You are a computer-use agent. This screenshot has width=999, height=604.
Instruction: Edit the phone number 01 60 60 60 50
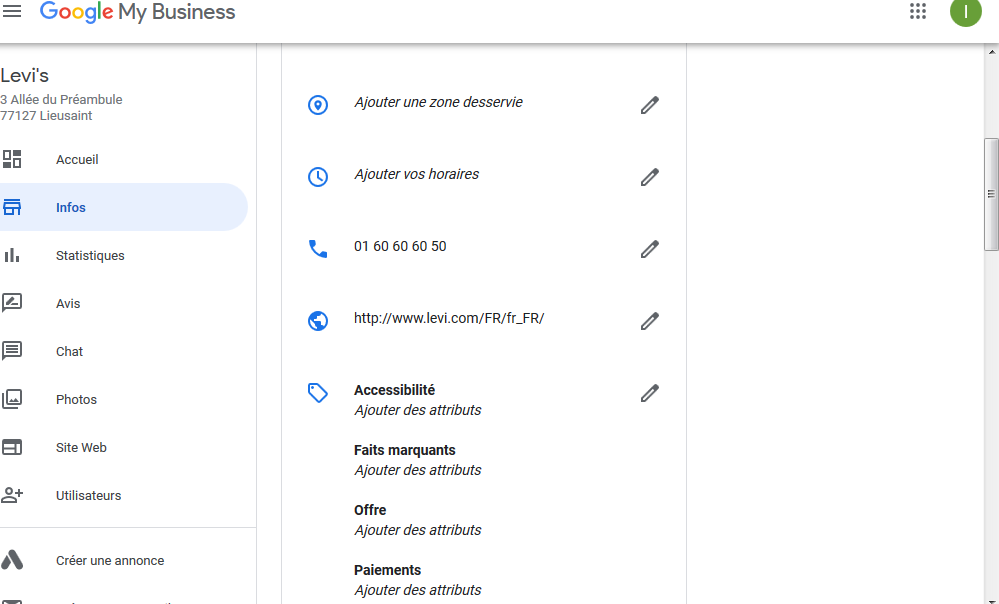(x=650, y=249)
